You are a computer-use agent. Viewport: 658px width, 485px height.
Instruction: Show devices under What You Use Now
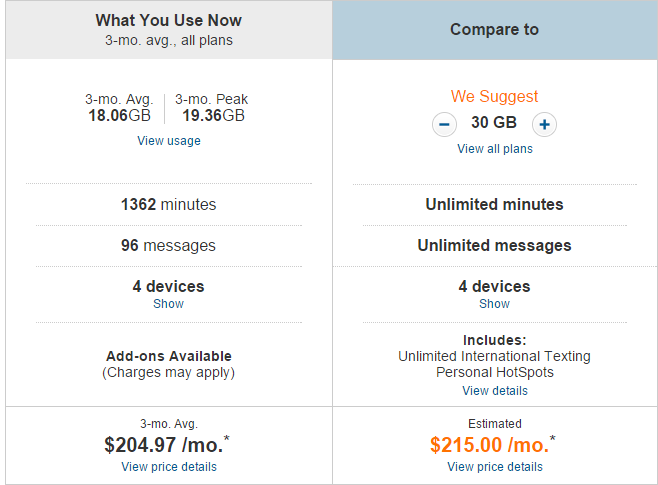pyautogui.click(x=168, y=303)
